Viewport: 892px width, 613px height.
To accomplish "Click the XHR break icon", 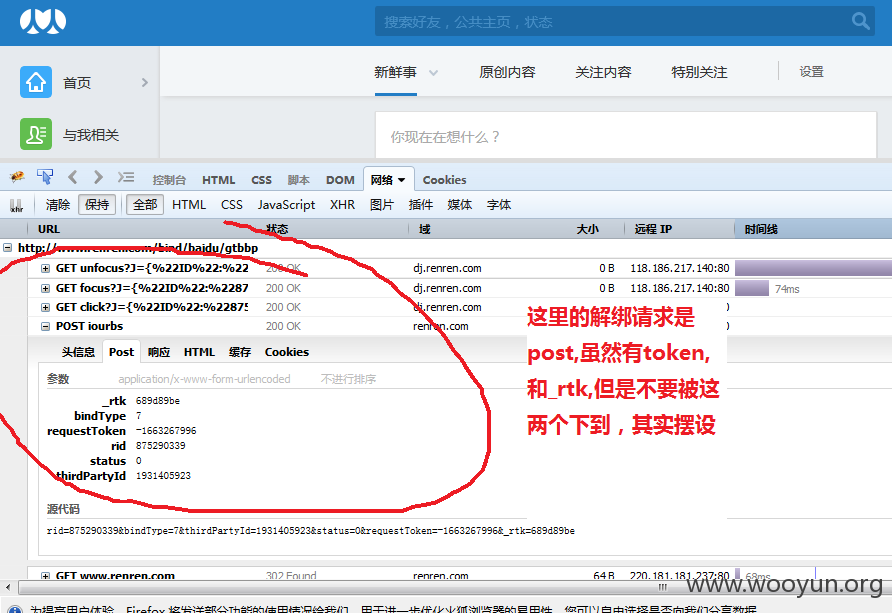I will click(x=16, y=205).
